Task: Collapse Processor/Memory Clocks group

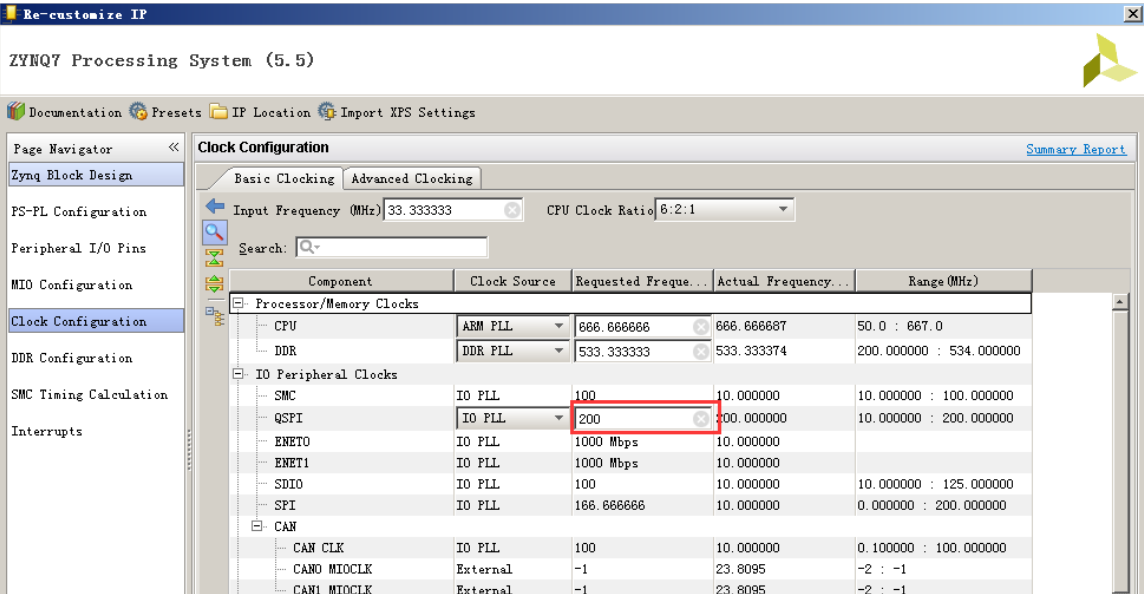Action: coord(238,303)
